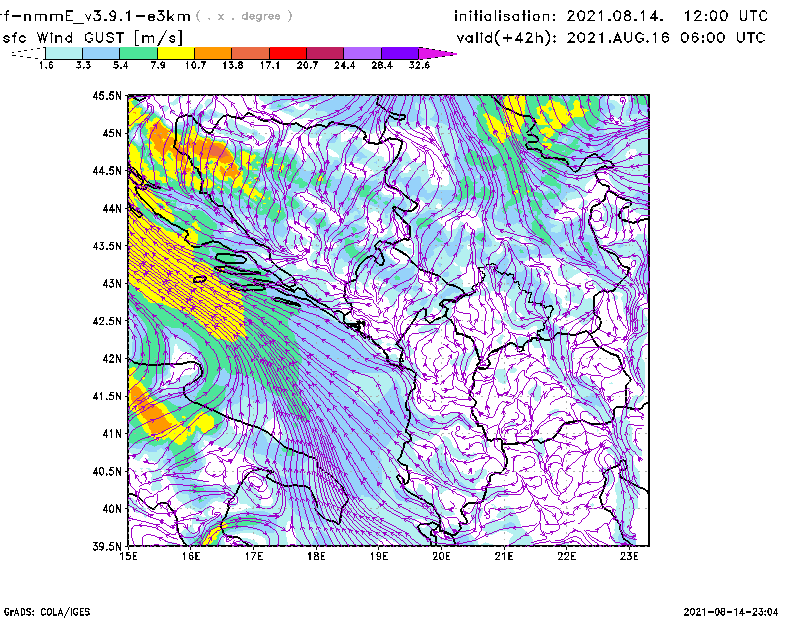Screen dimensions: 800x618
Task: Click the yellow legend swatch
Action: [x=176, y=53]
